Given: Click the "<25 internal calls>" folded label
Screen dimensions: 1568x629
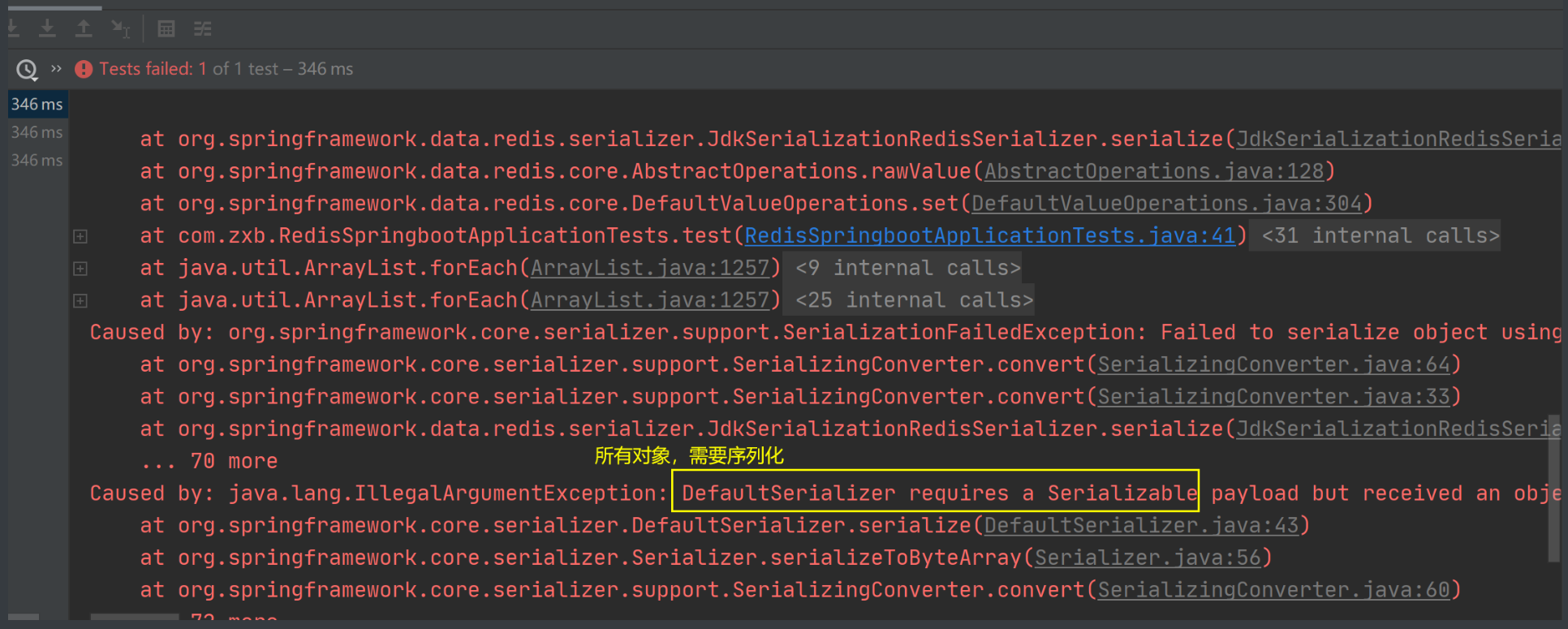Looking at the screenshot, I should [908, 300].
